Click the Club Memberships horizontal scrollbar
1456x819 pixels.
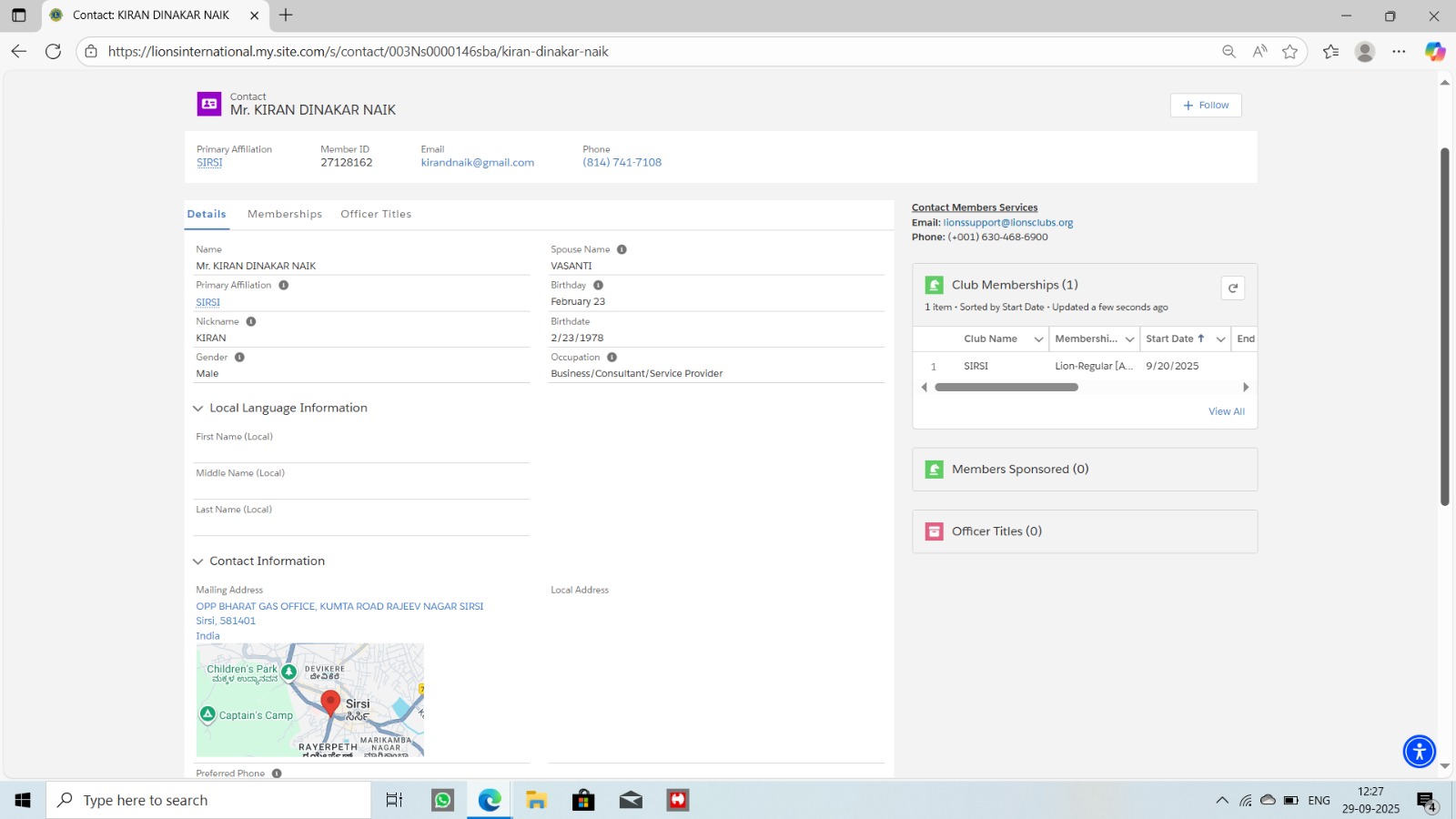[1006, 388]
